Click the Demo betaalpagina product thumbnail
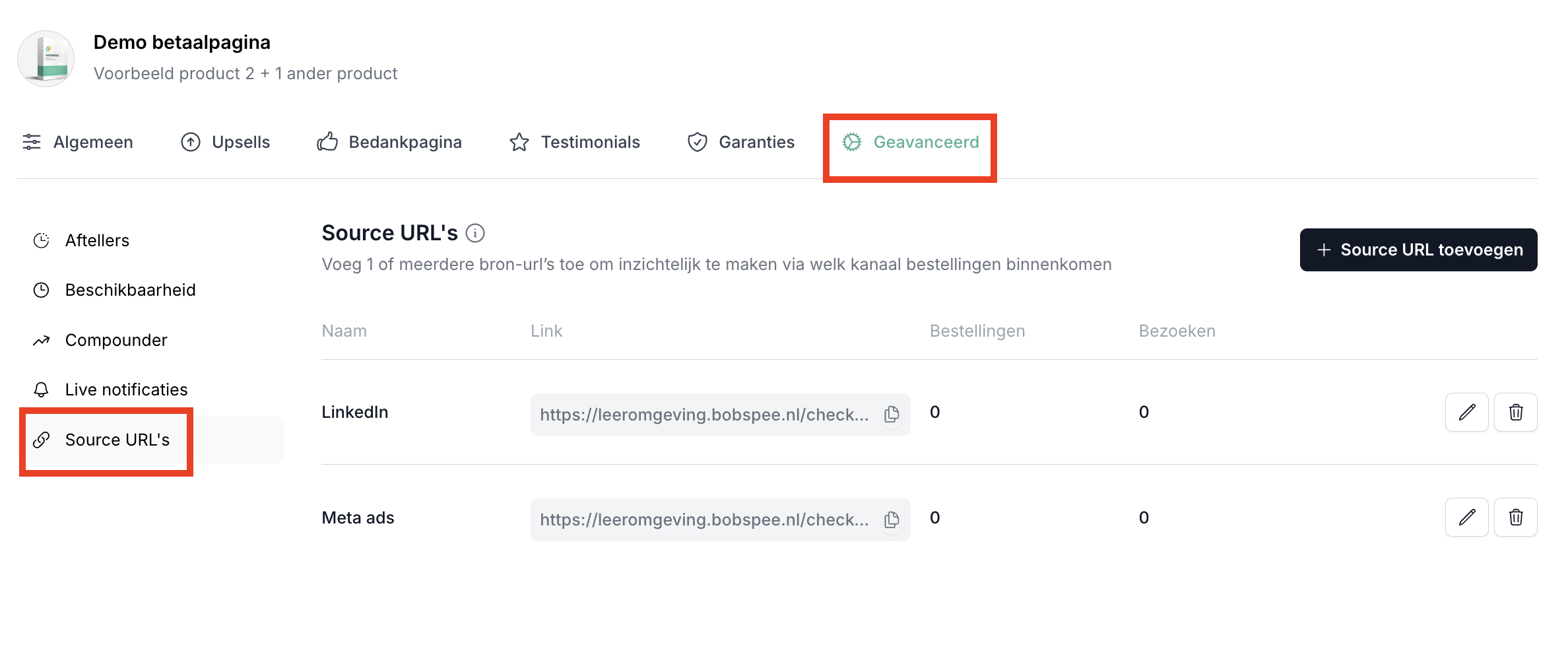1568x672 pixels. click(46, 58)
